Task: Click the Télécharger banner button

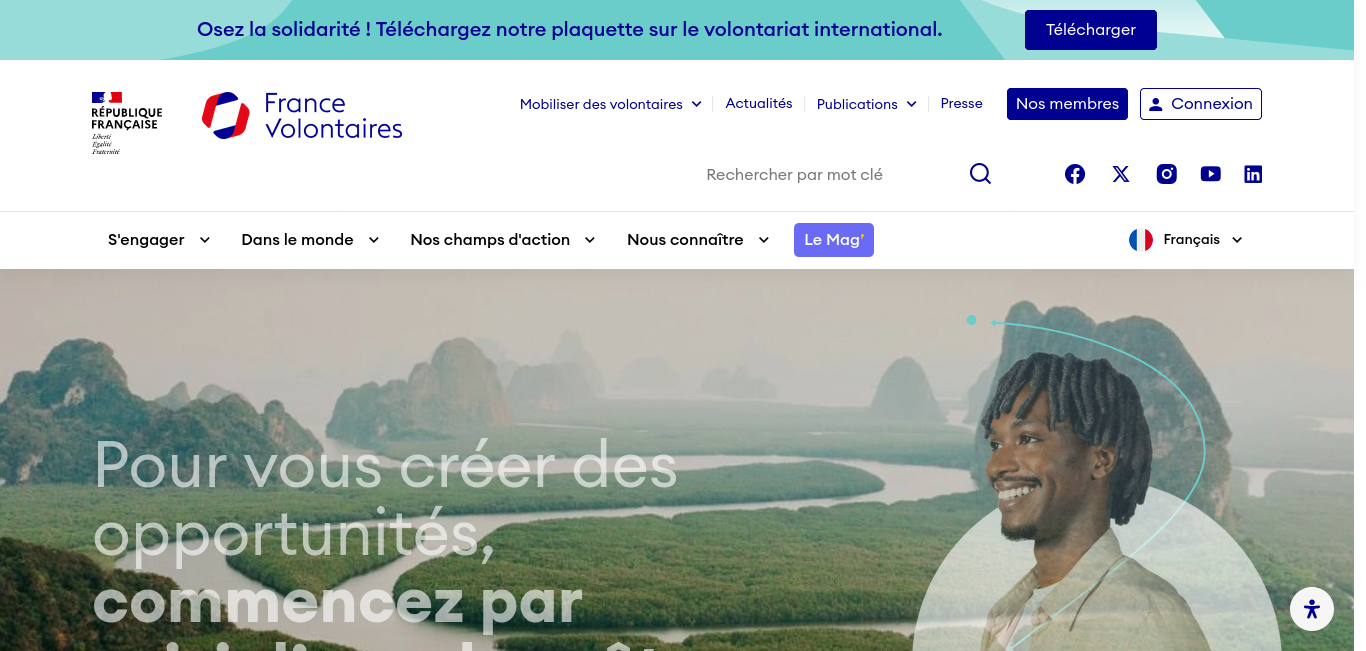Action: click(1091, 30)
